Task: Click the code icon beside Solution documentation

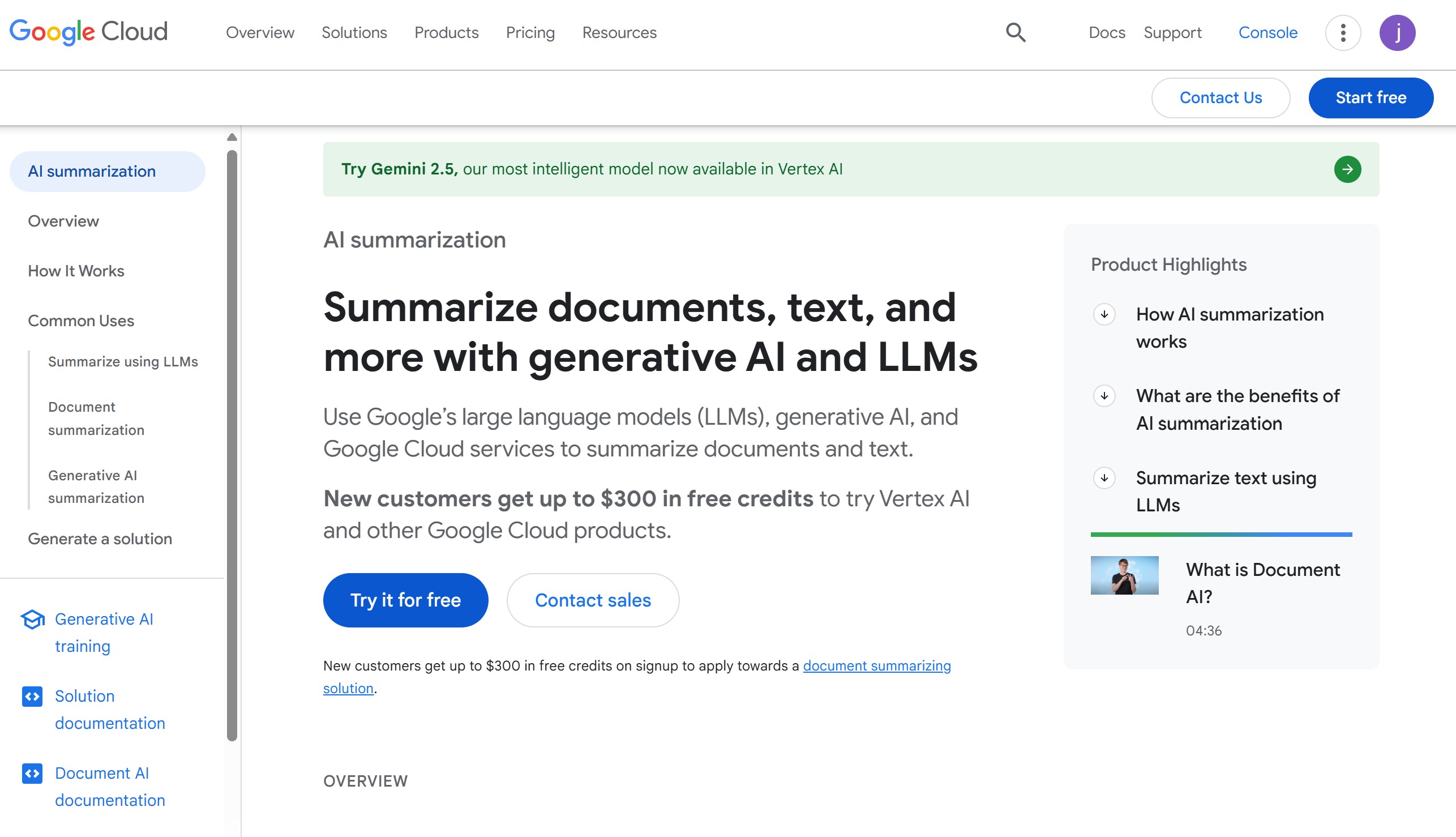Action: (x=32, y=696)
